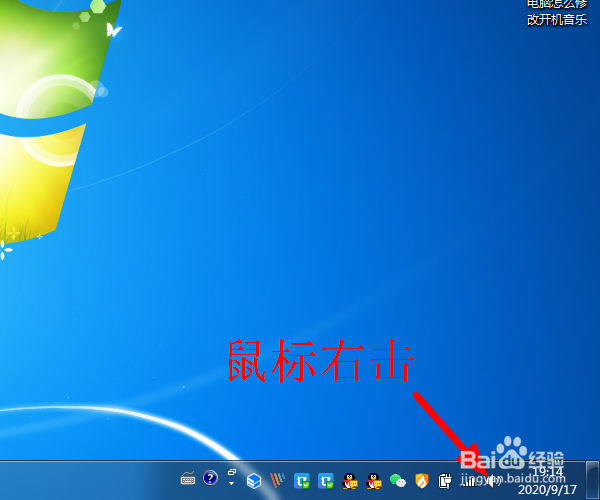Click the date 2020/9/17 in tray

[x=547, y=489]
